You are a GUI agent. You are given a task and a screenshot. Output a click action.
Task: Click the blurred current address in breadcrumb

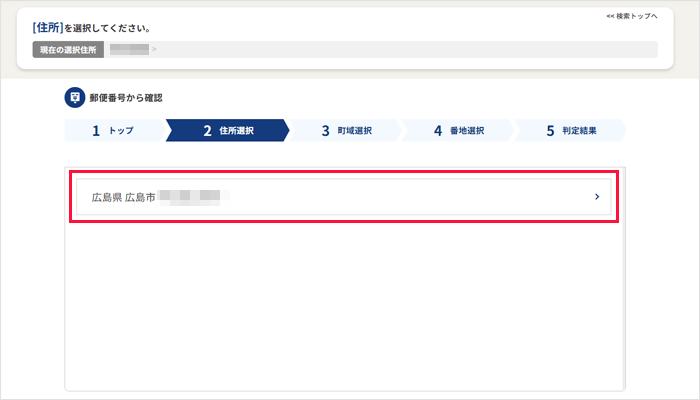tap(129, 49)
